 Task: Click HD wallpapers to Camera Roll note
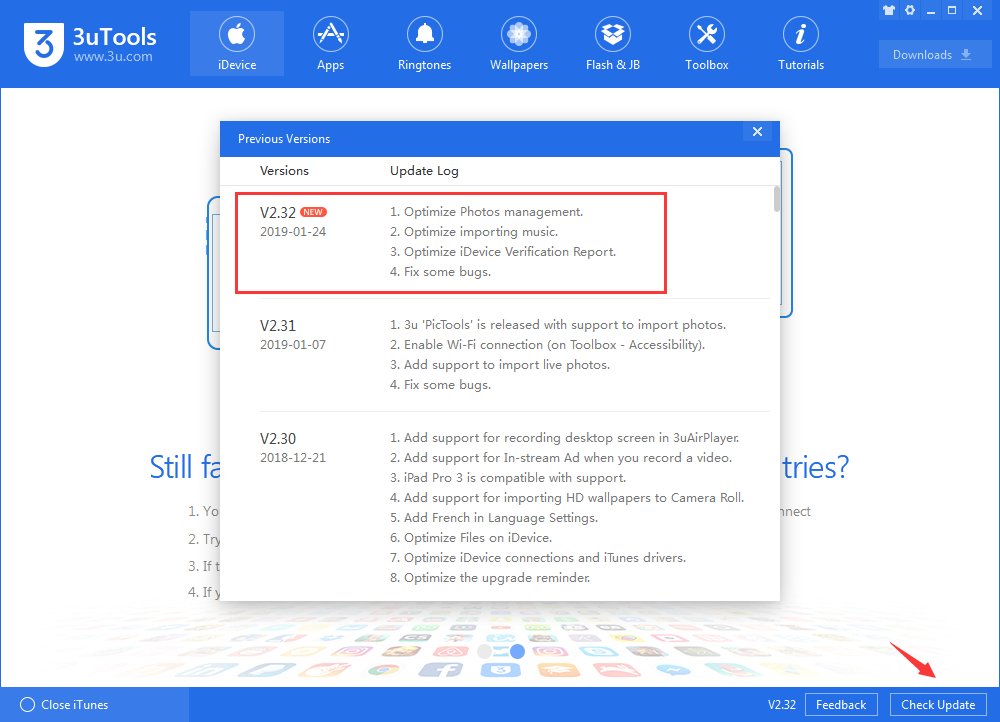click(x=567, y=497)
